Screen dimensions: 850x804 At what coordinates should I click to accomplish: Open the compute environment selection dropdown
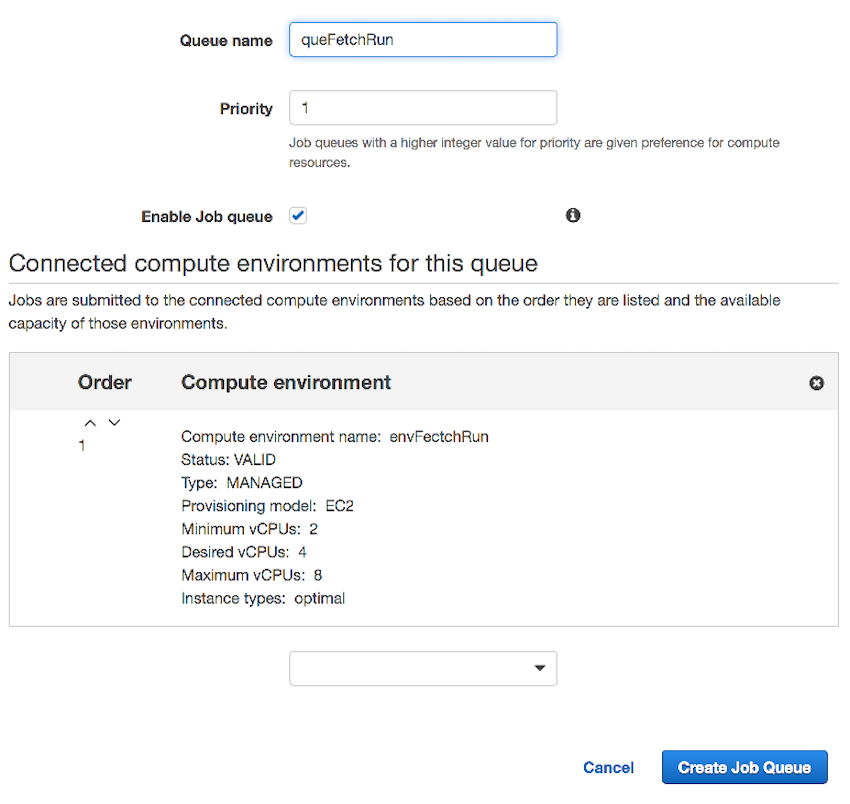423,668
